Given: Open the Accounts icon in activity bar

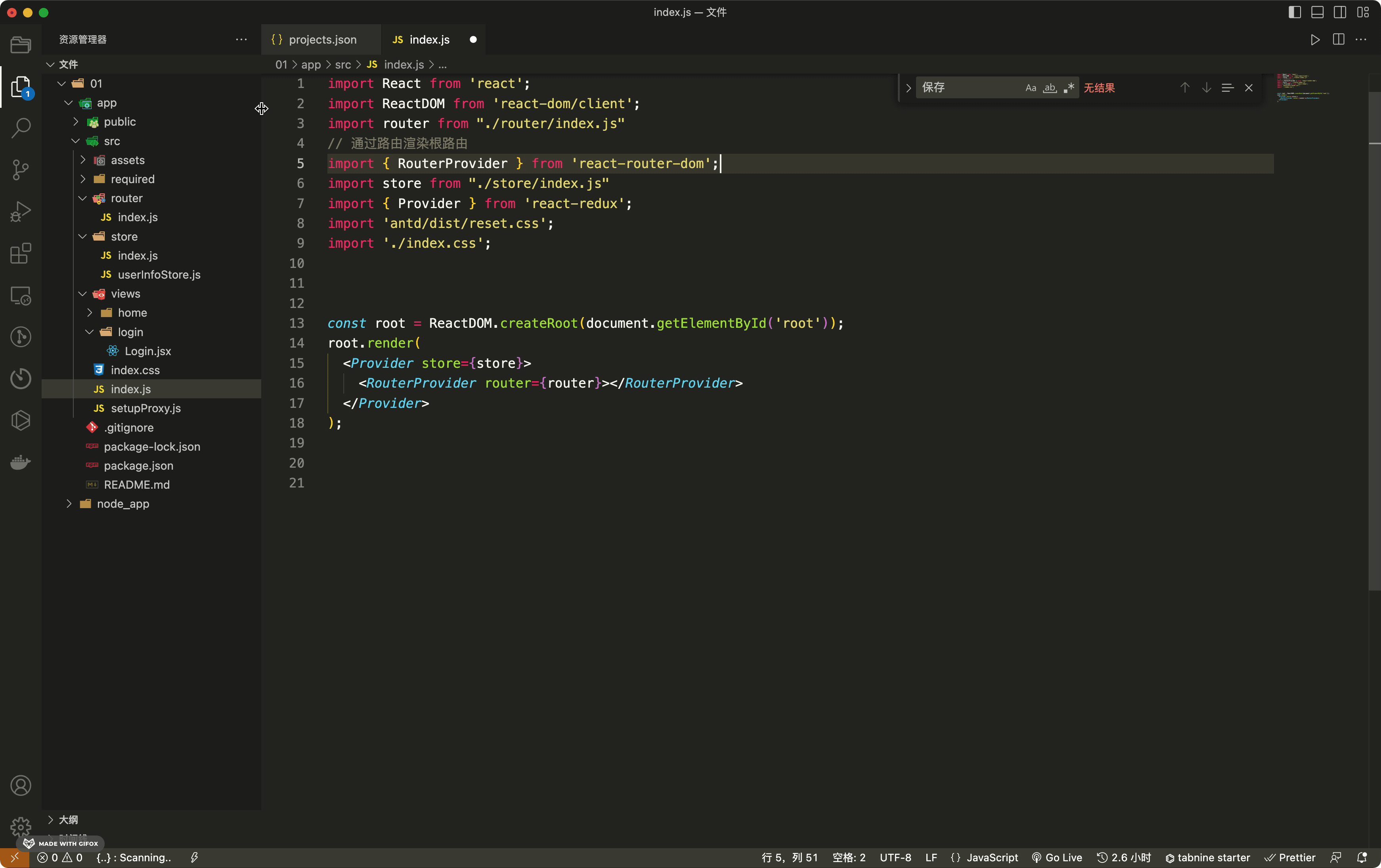Looking at the screenshot, I should [x=21, y=785].
